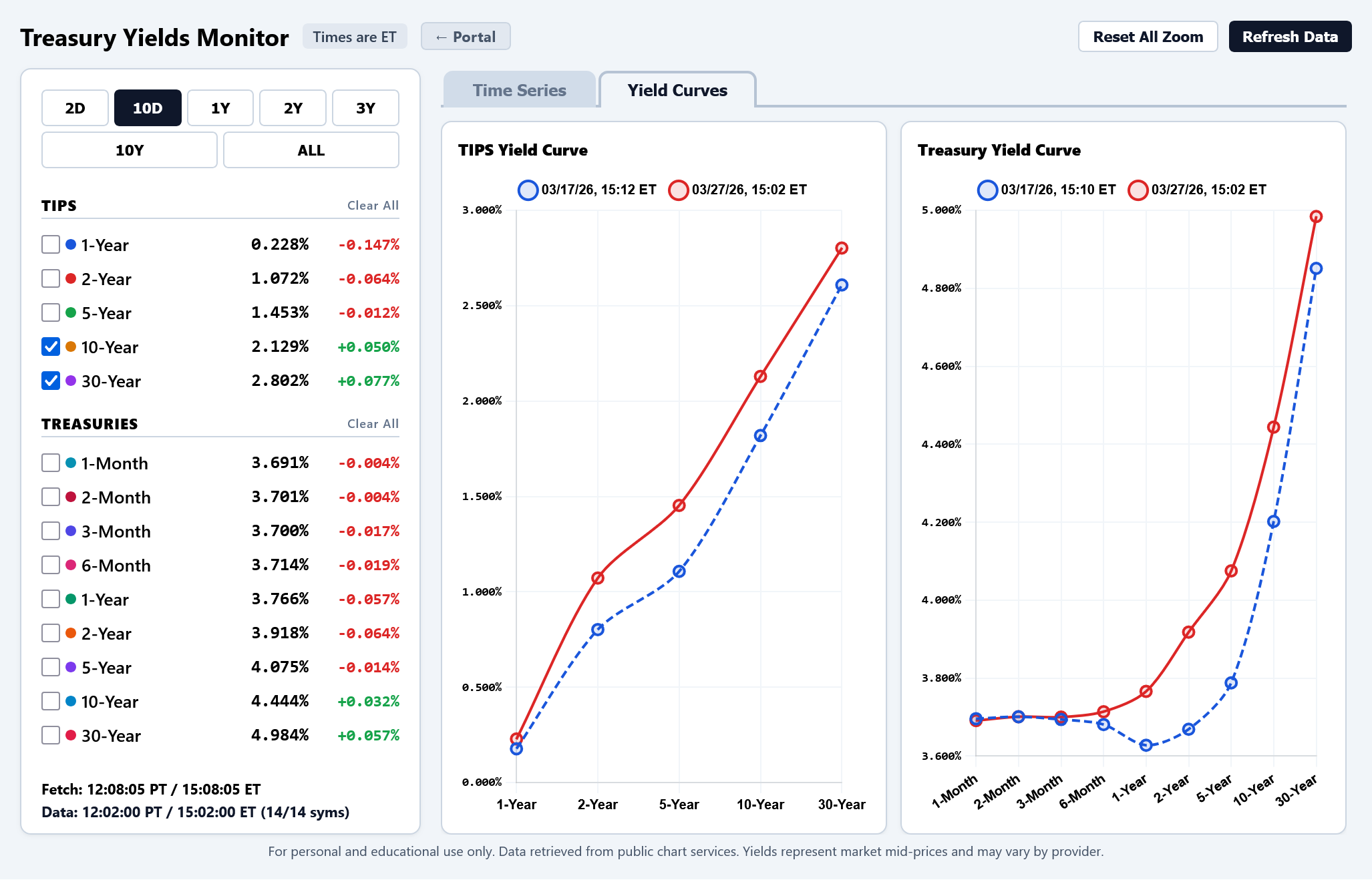Image resolution: width=1372 pixels, height=880 pixels.
Task: Click Reset All Zoom button
Action: click(x=1147, y=37)
